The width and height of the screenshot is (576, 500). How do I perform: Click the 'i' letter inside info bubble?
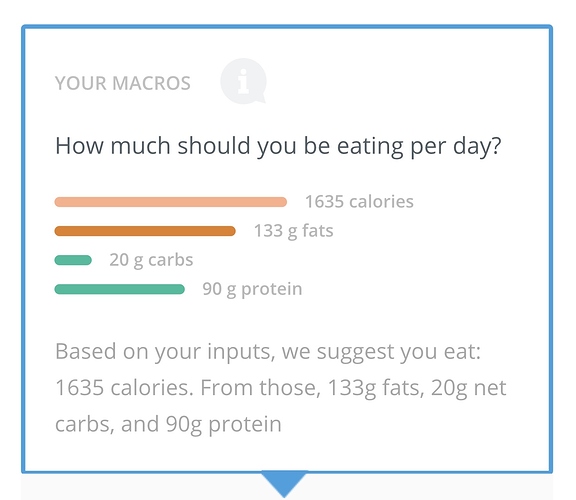[x=243, y=81]
